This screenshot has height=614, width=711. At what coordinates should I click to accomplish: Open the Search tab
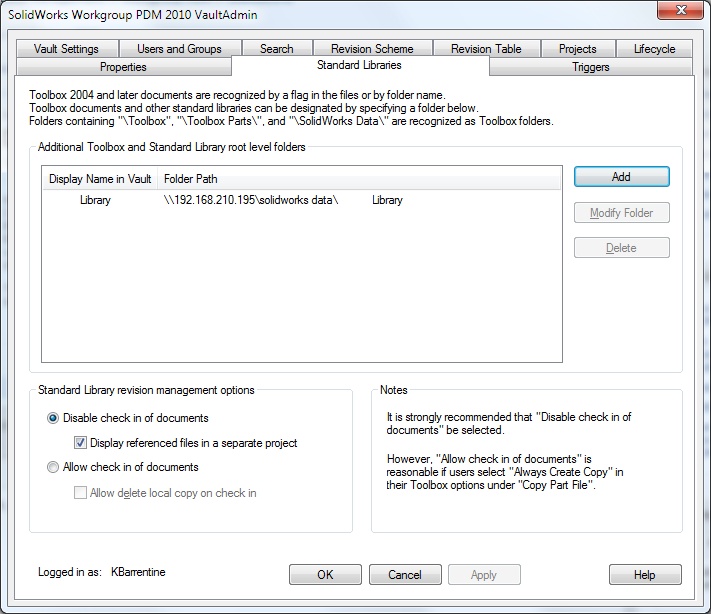point(277,49)
